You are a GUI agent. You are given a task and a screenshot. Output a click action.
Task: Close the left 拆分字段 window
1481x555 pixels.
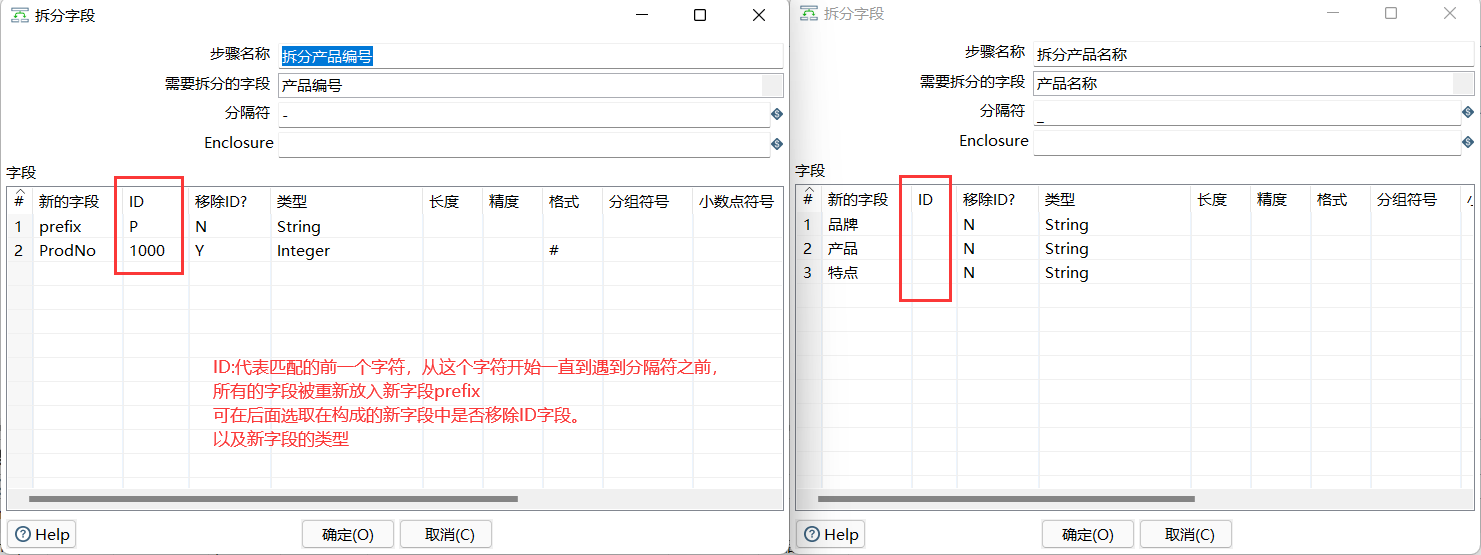pos(759,15)
